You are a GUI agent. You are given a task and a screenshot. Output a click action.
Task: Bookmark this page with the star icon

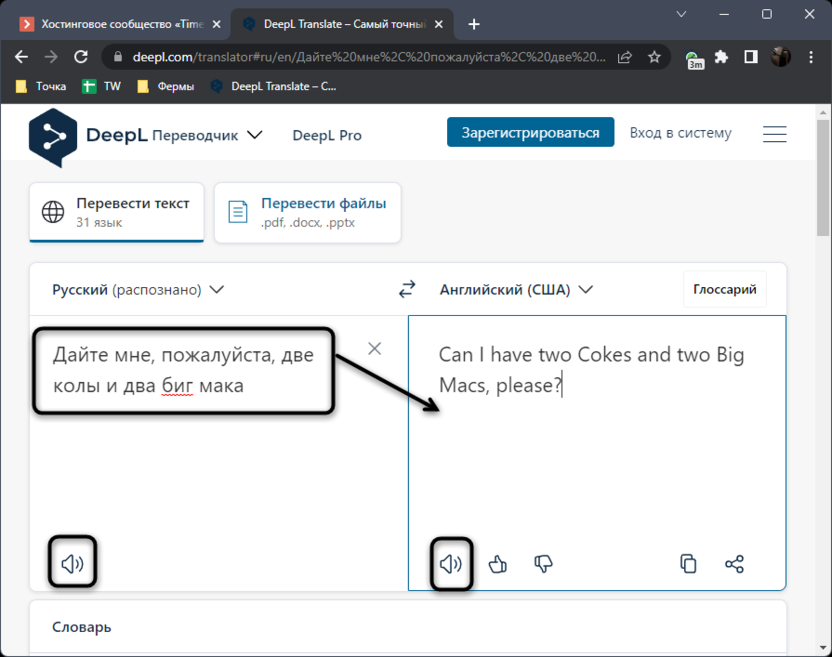(654, 57)
